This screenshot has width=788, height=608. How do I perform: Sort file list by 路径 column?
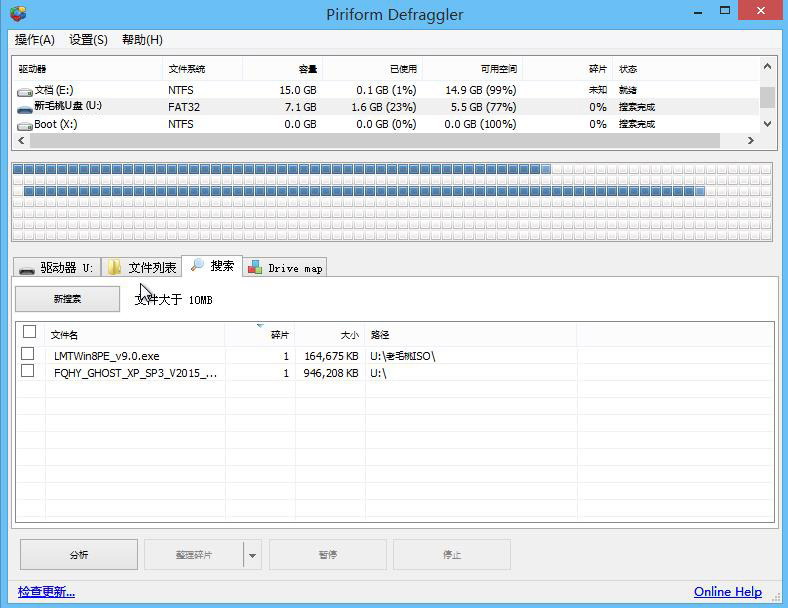coord(471,335)
